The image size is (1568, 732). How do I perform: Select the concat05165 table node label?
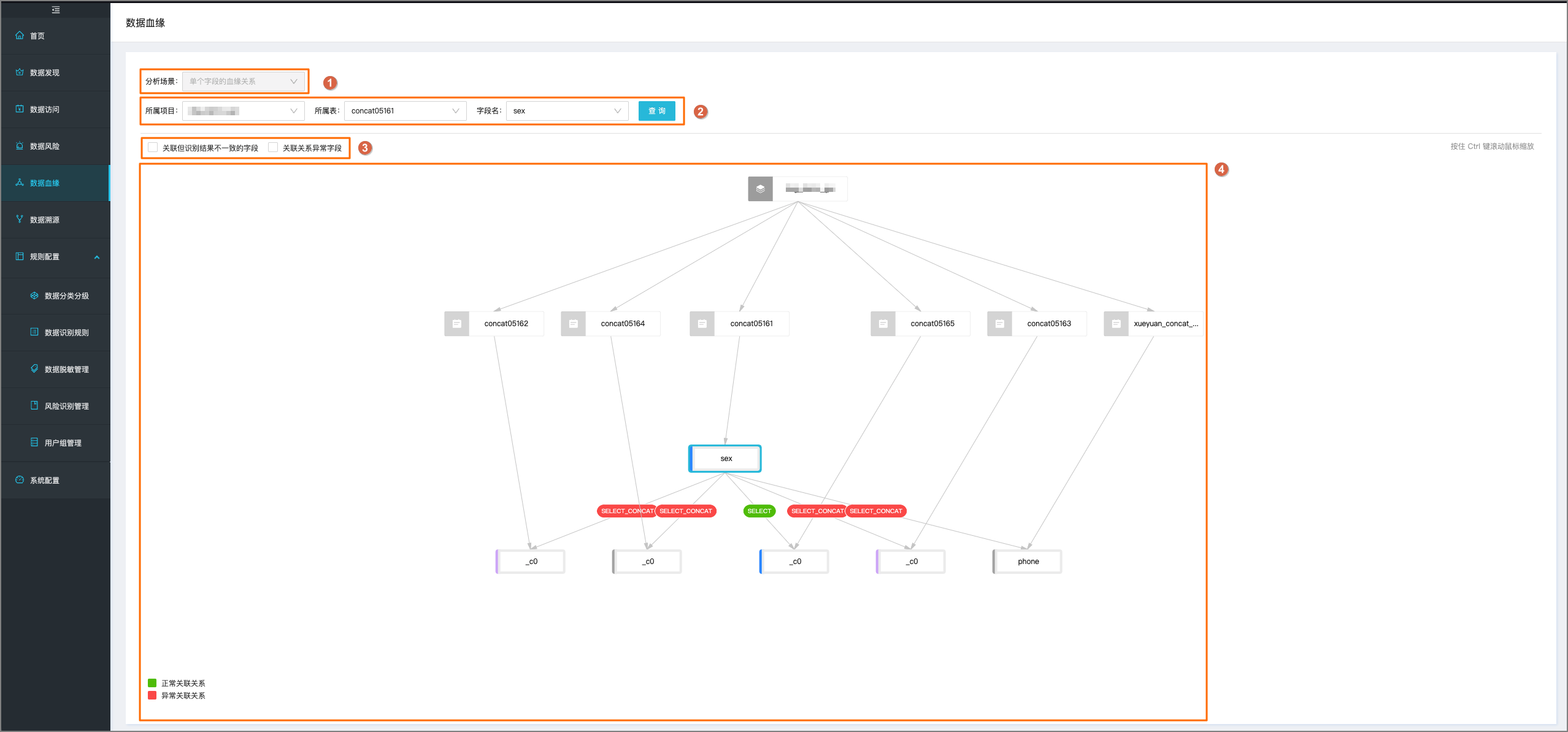[x=932, y=324]
